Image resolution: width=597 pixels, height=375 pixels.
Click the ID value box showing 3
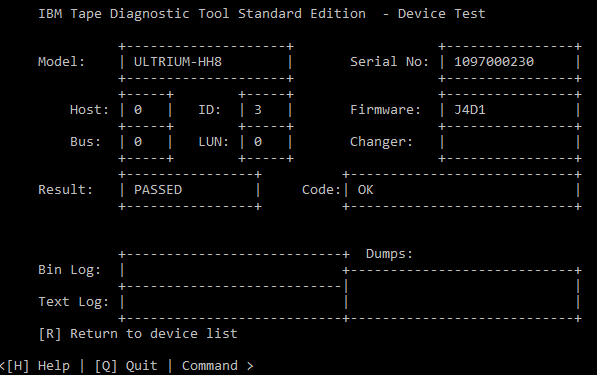(266, 110)
